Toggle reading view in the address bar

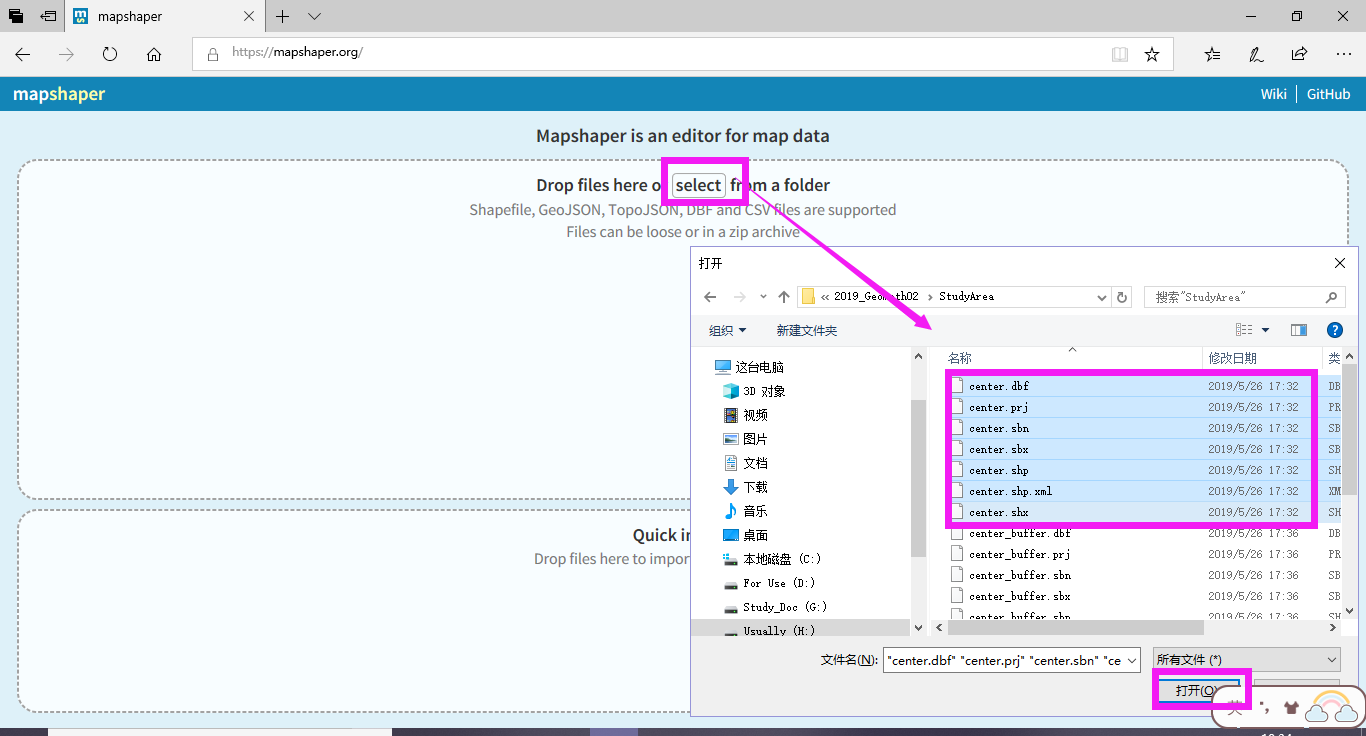(x=1119, y=54)
